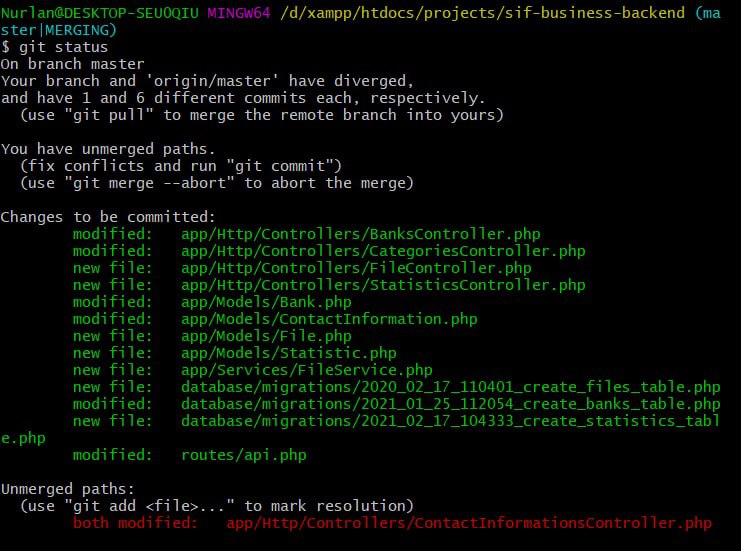Click 'Changes to be committed:' heading

(108, 217)
